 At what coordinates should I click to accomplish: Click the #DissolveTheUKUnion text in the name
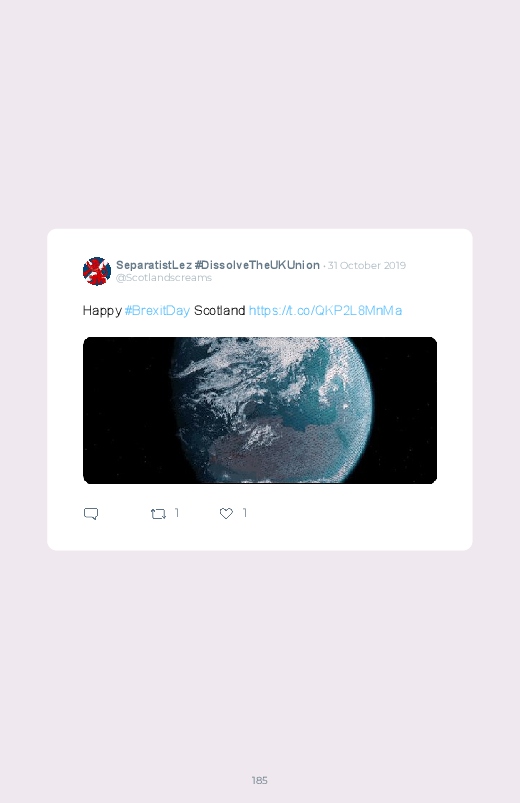tap(257, 265)
